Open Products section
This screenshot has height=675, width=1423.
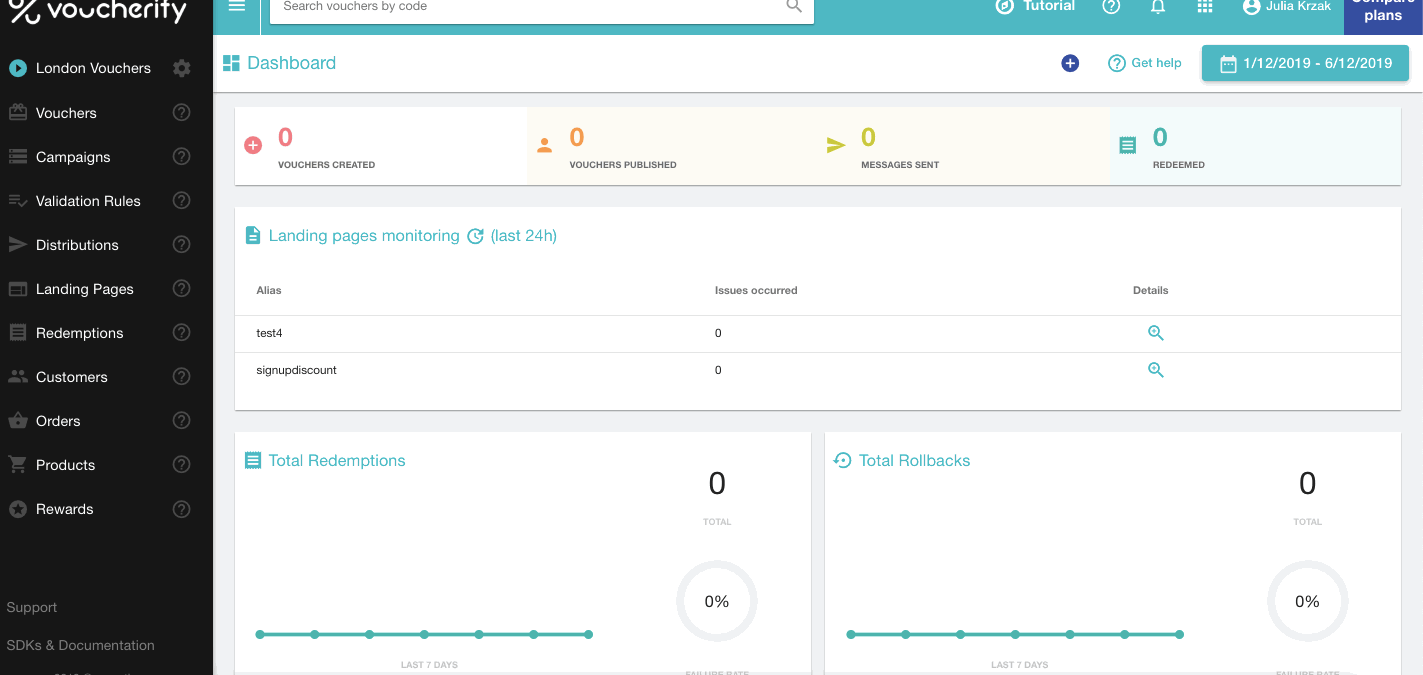click(x=65, y=465)
